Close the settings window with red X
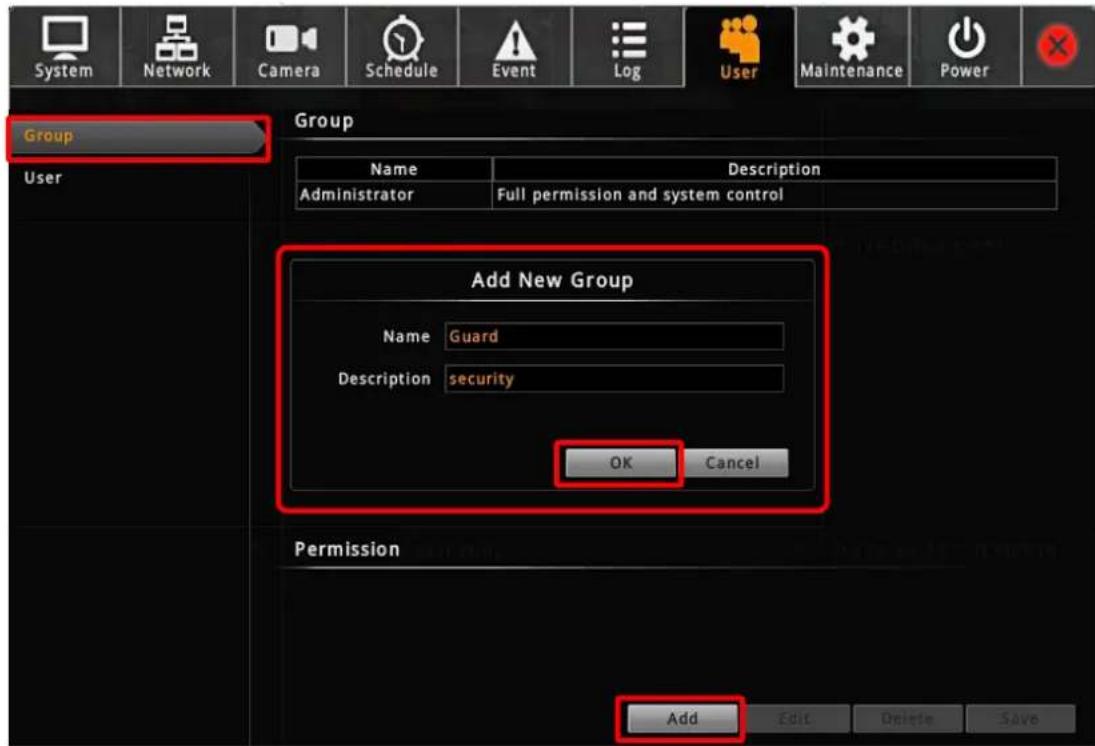Screen dimensions: 1095x746 [1057, 46]
